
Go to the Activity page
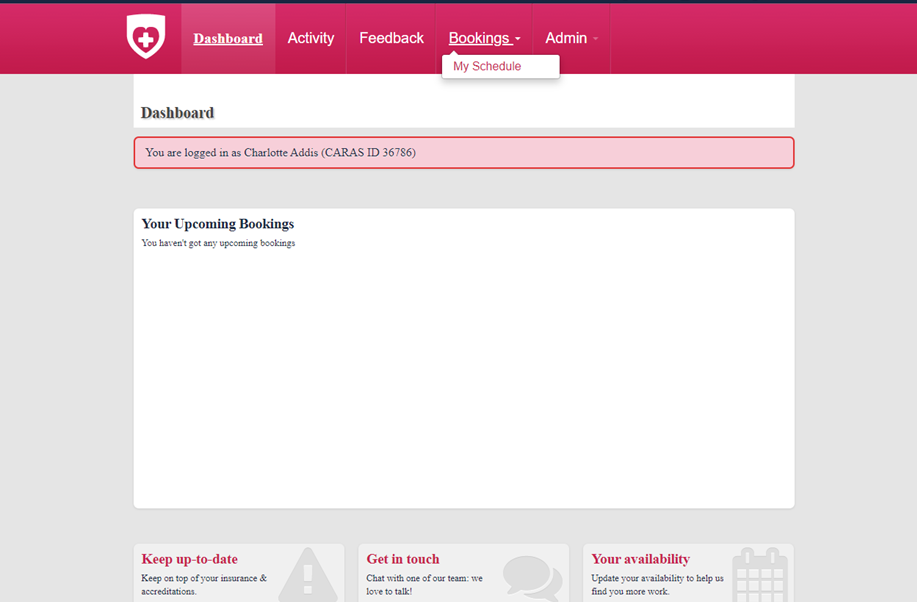(311, 38)
